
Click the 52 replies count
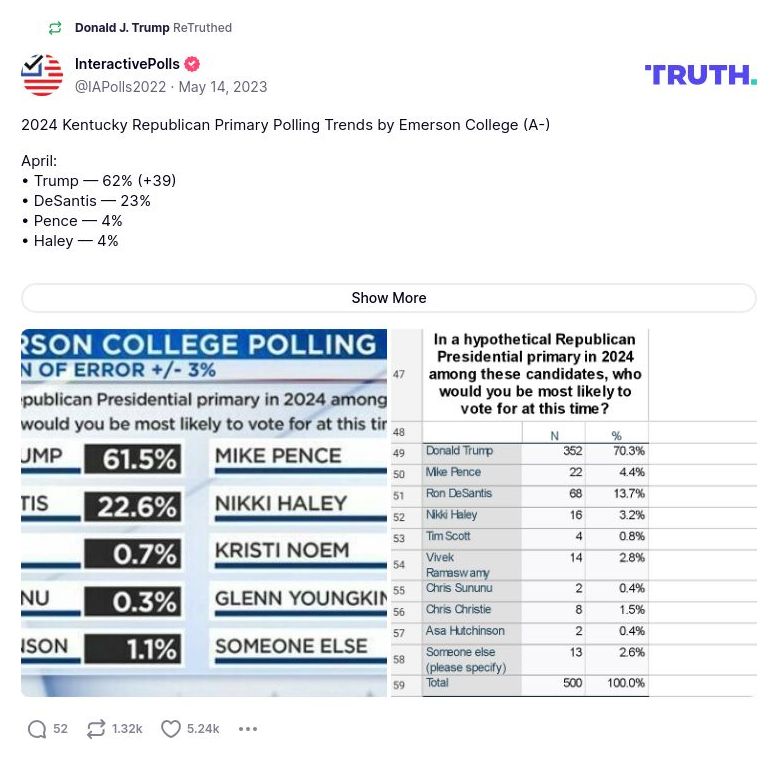click(61, 729)
